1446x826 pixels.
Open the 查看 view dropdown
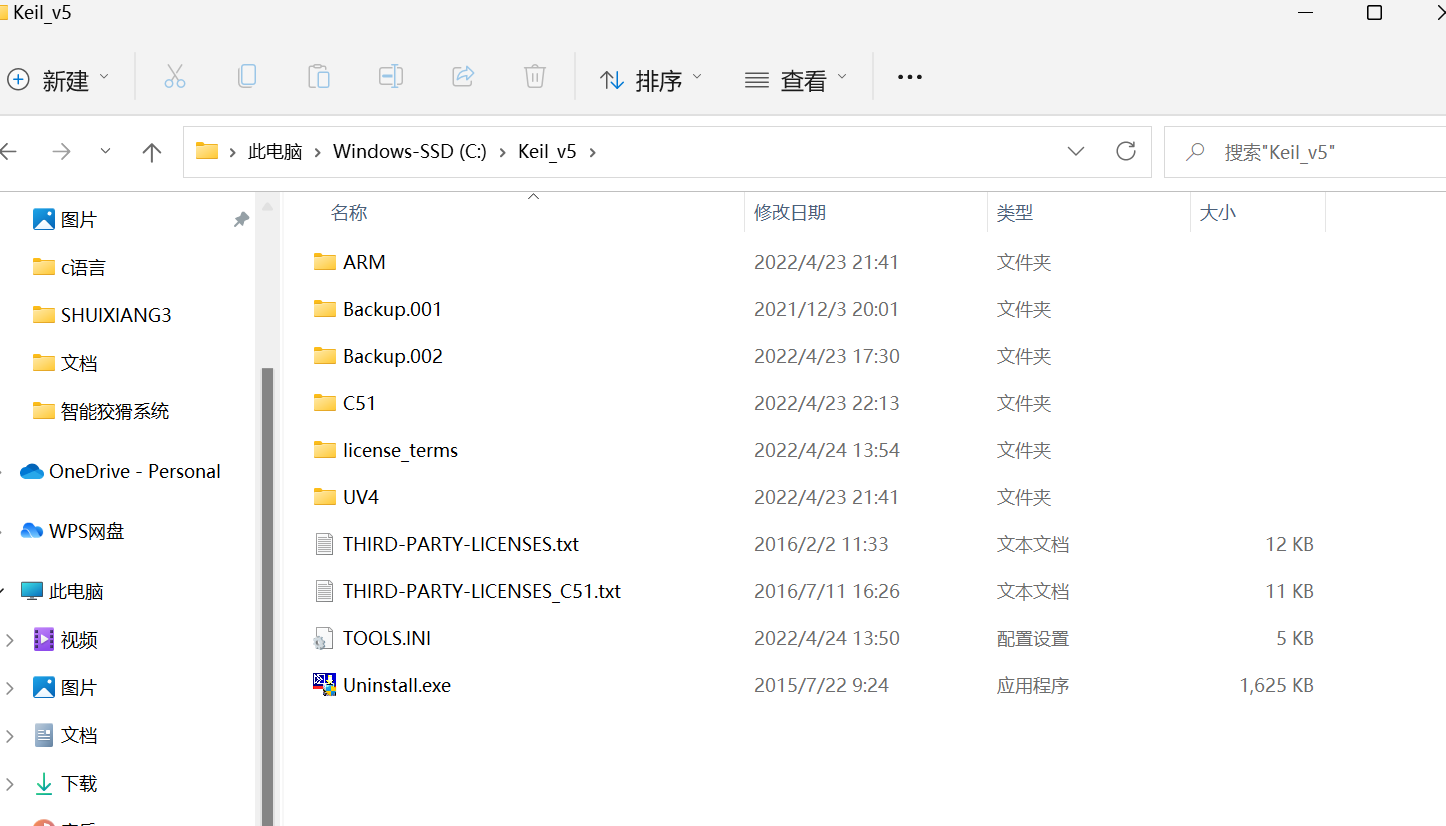pyautogui.click(x=796, y=78)
